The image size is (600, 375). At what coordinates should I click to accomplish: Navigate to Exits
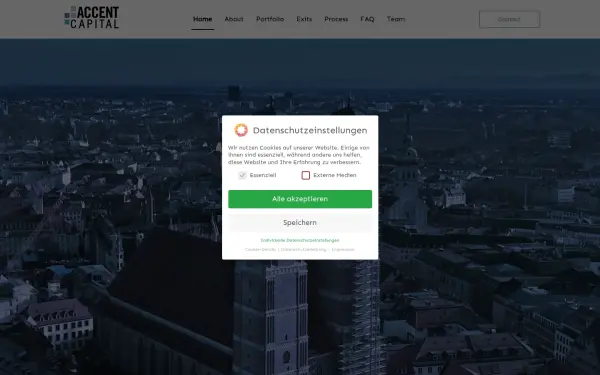tap(304, 19)
